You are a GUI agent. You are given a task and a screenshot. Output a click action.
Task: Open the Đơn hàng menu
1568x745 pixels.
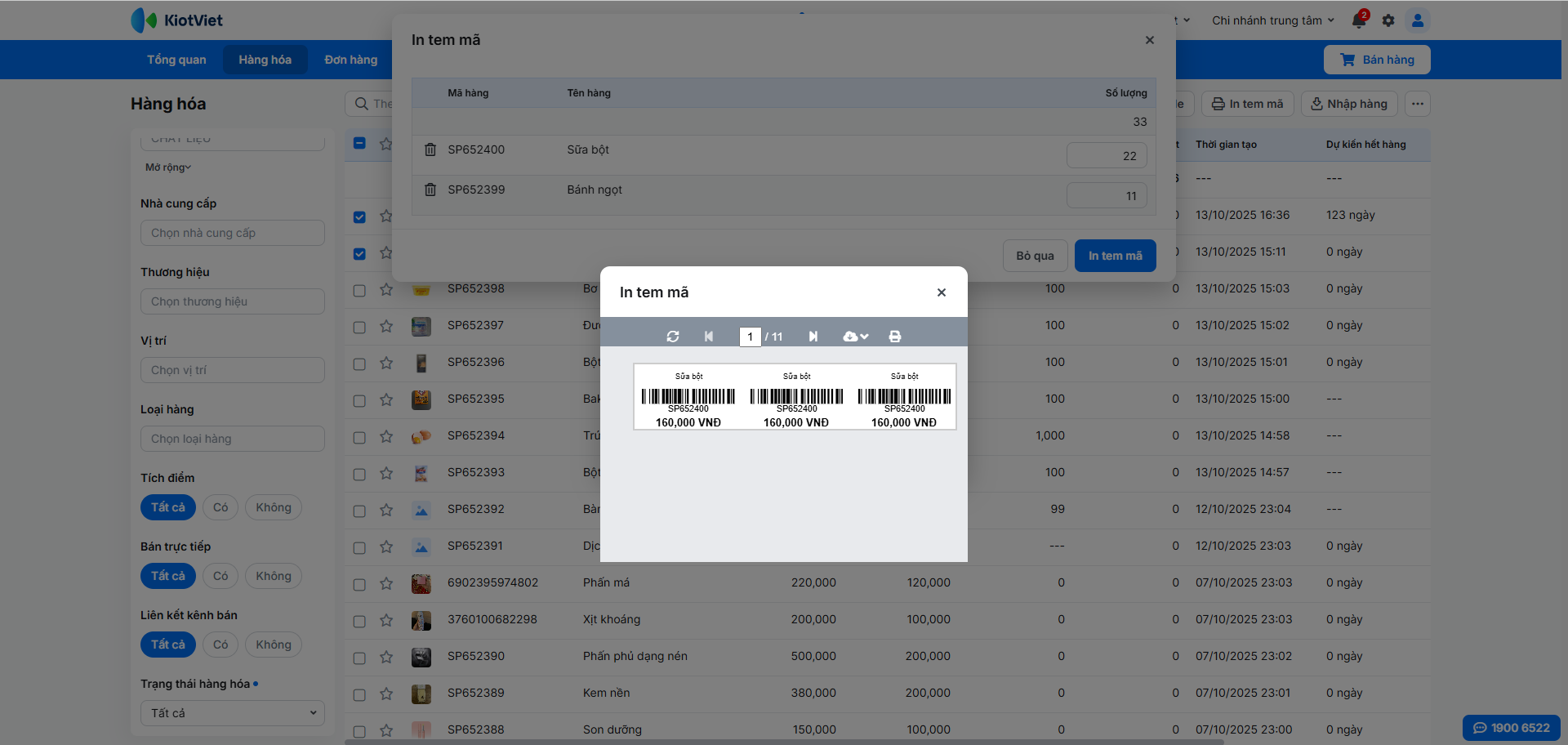coord(351,60)
